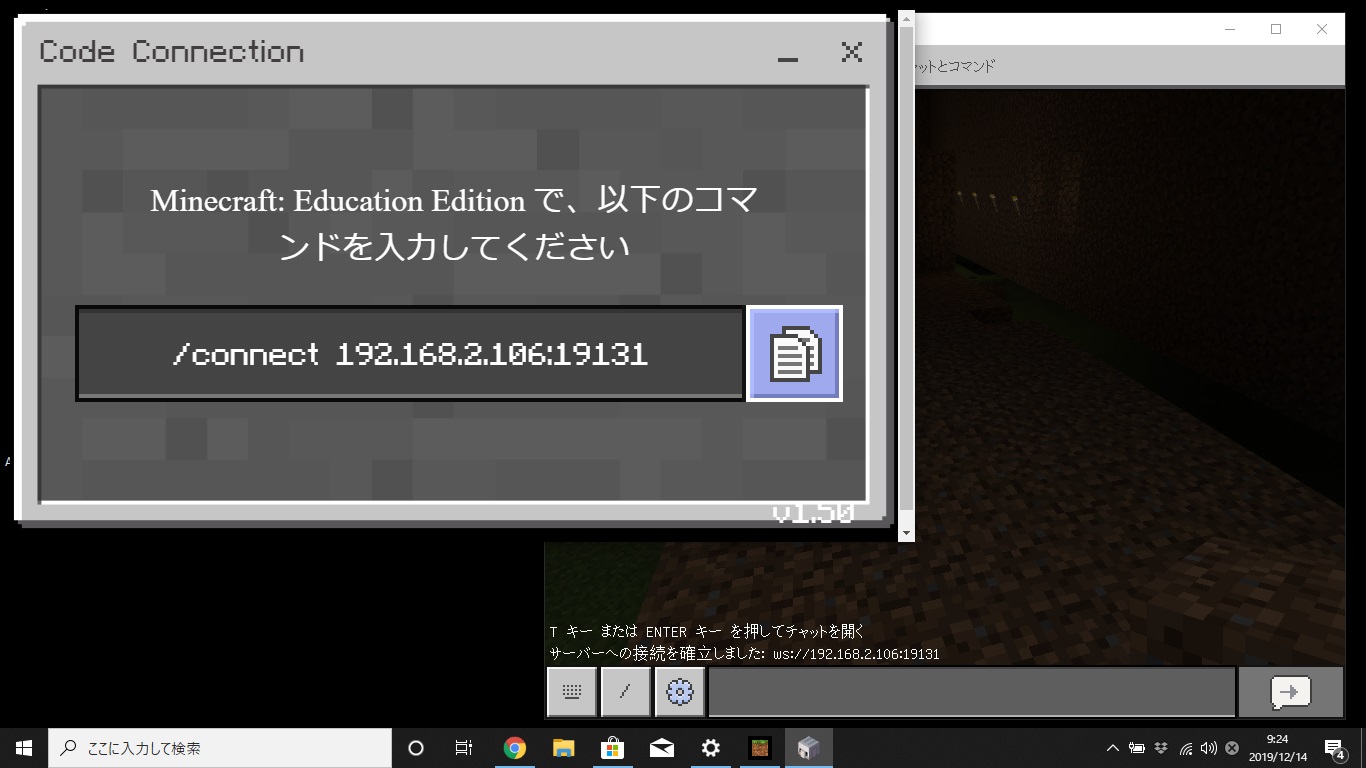
Task: Send the chat message with arrow button
Action: point(1290,691)
